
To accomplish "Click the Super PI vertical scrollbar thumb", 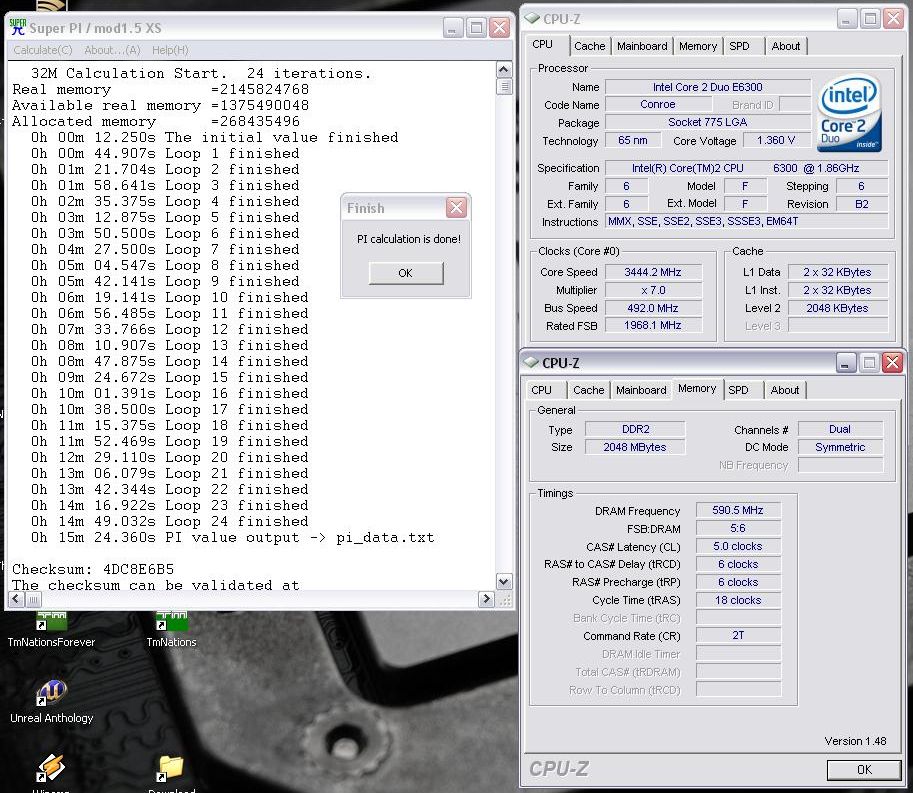I will (x=504, y=87).
